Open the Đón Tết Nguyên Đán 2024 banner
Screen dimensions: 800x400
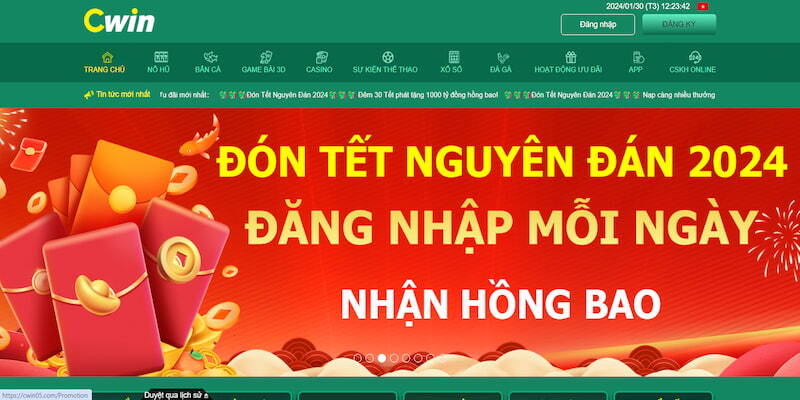coord(400,242)
